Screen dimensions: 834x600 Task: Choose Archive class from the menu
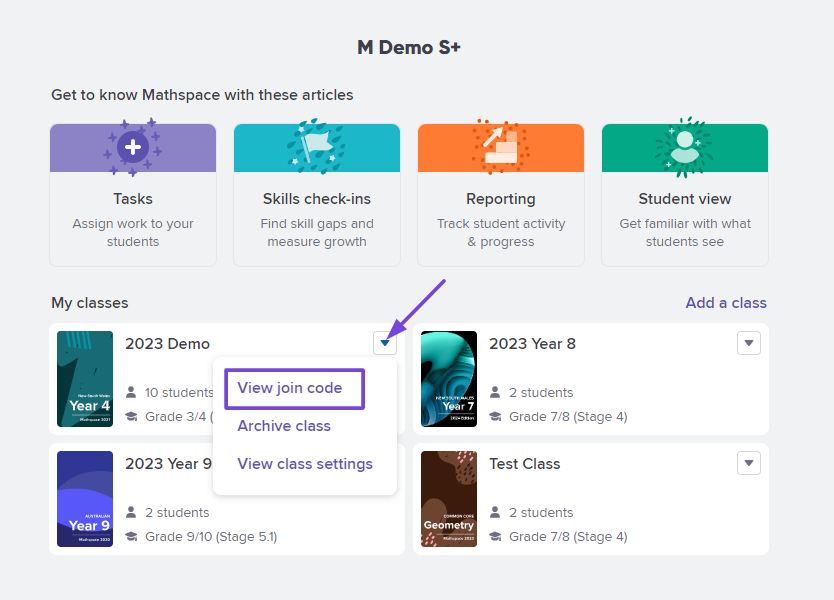[284, 426]
